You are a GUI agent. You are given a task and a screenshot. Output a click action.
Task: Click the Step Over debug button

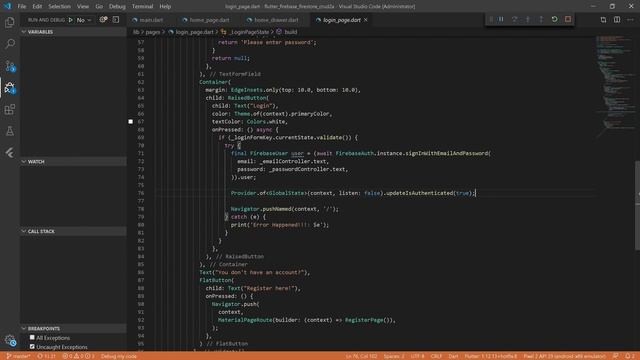pyautogui.click(x=514, y=19)
